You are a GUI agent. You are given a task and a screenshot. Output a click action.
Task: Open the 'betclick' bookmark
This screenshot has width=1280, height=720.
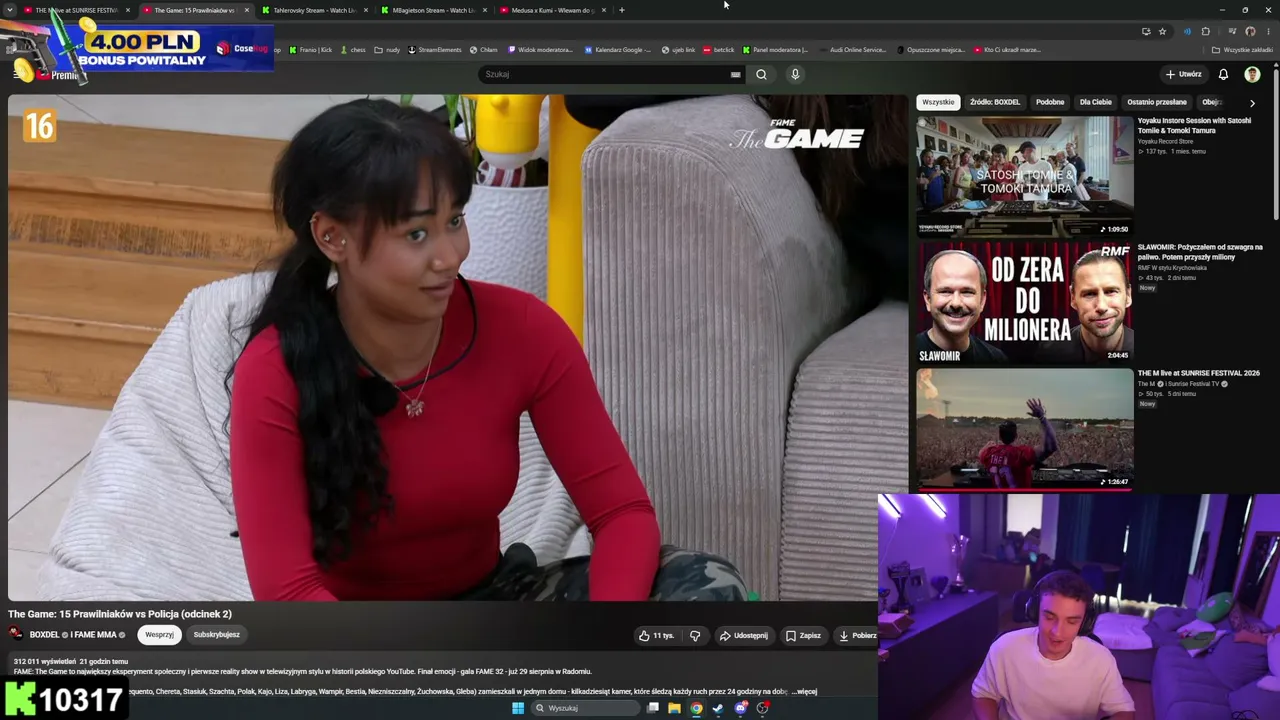tap(718, 49)
